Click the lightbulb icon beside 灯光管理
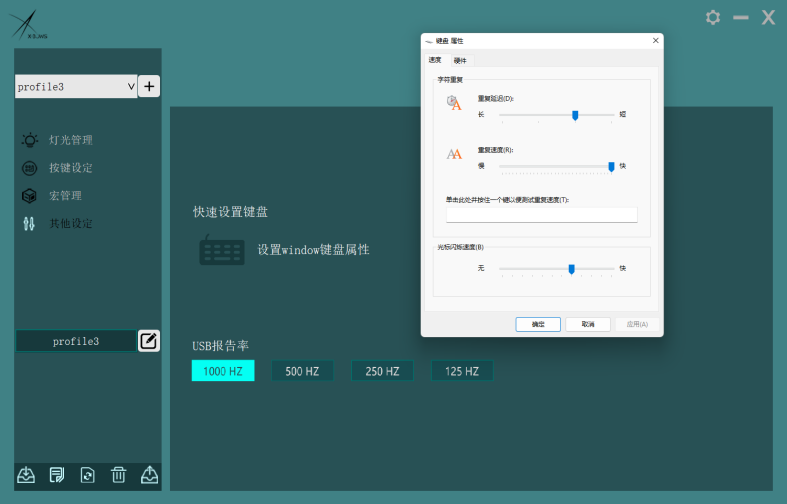Screen dimensions: 787x504 (x=30, y=140)
